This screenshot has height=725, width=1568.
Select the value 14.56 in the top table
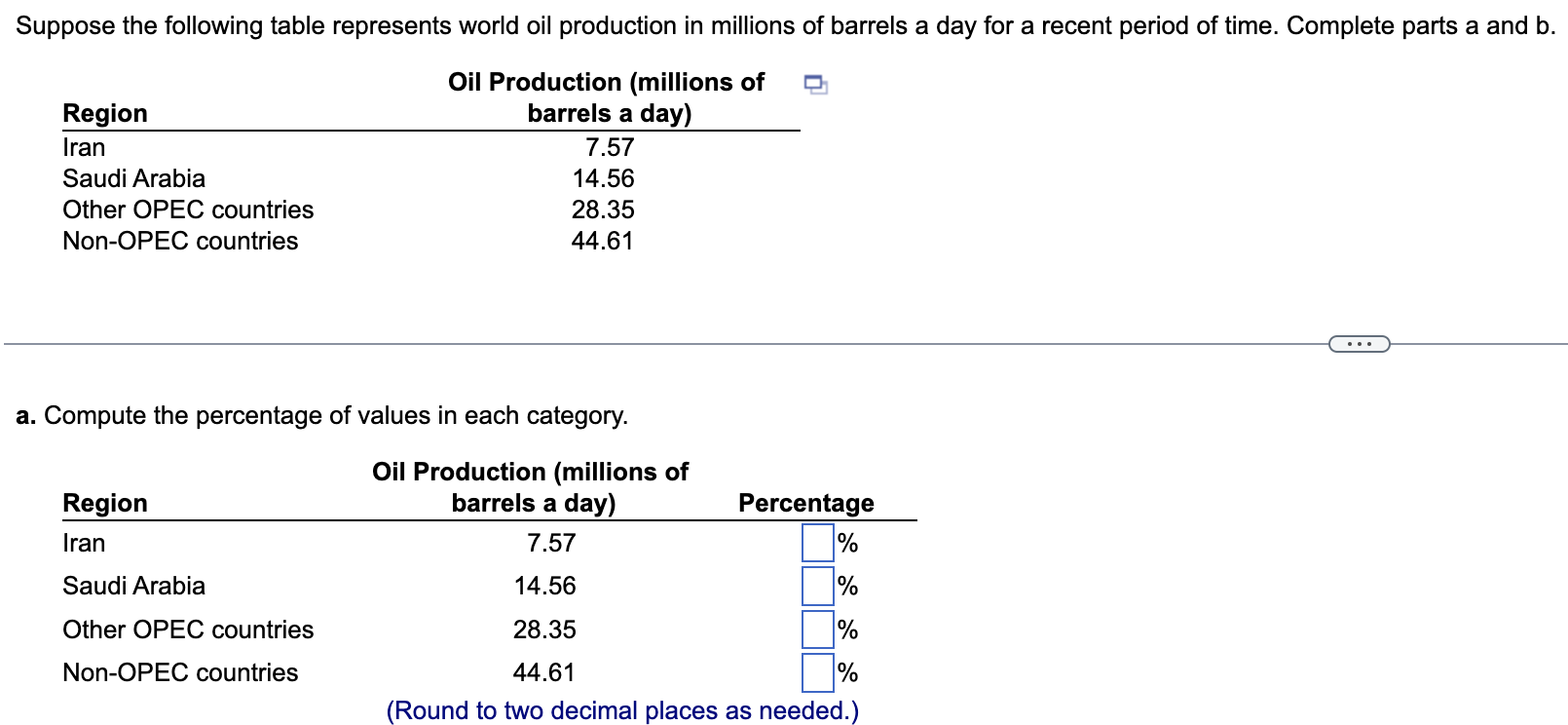pyautogui.click(x=603, y=178)
